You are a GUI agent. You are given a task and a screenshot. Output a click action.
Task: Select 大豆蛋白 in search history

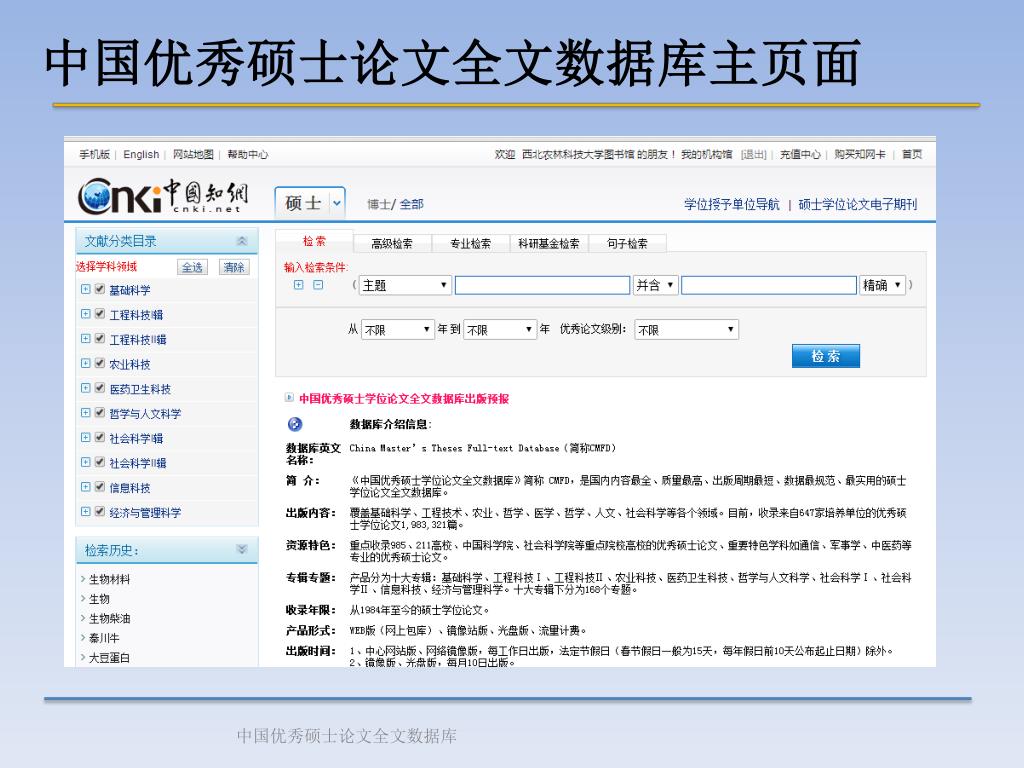[109, 658]
